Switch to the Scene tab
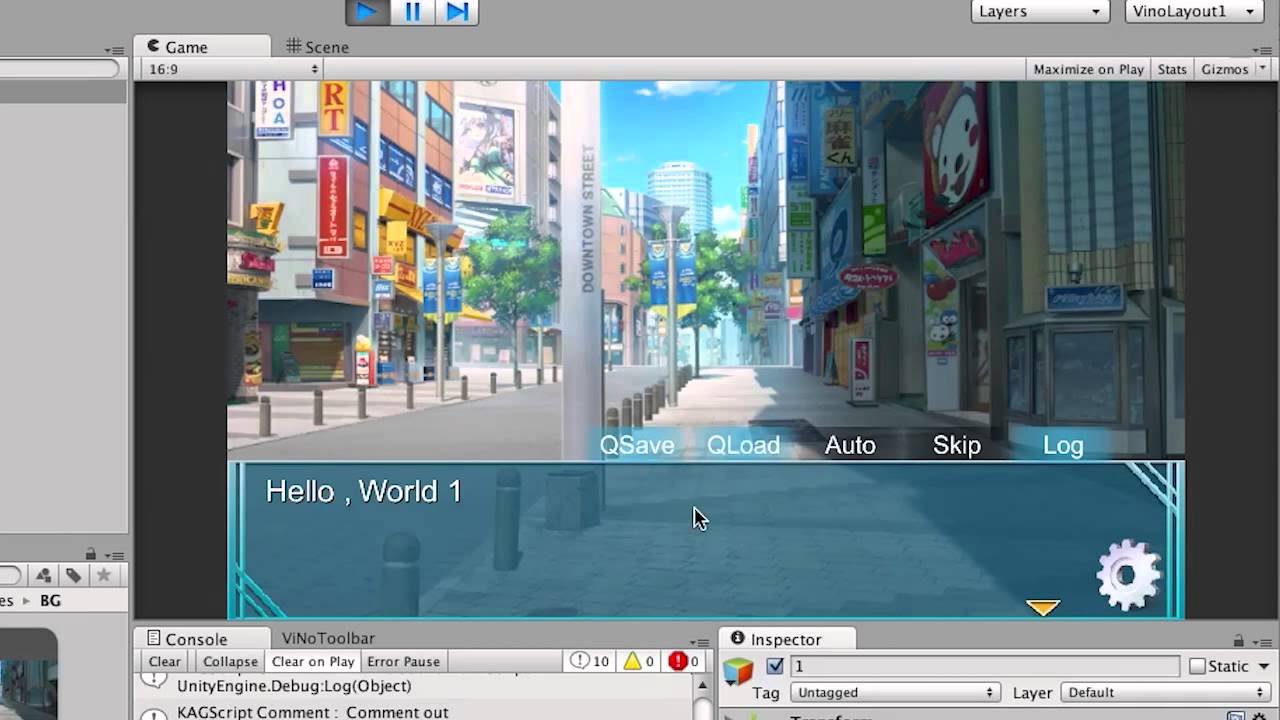Viewport: 1280px width, 720px height. pyautogui.click(x=317, y=46)
